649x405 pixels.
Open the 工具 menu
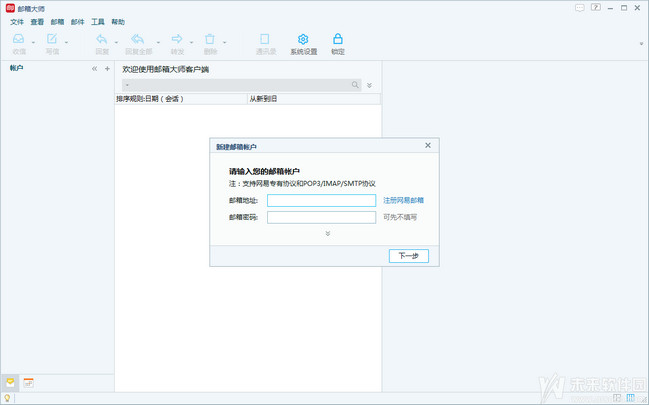[97, 21]
